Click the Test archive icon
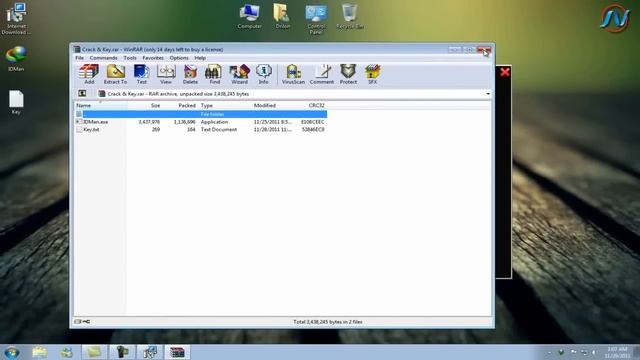This screenshot has height=360, width=640. tap(141, 74)
